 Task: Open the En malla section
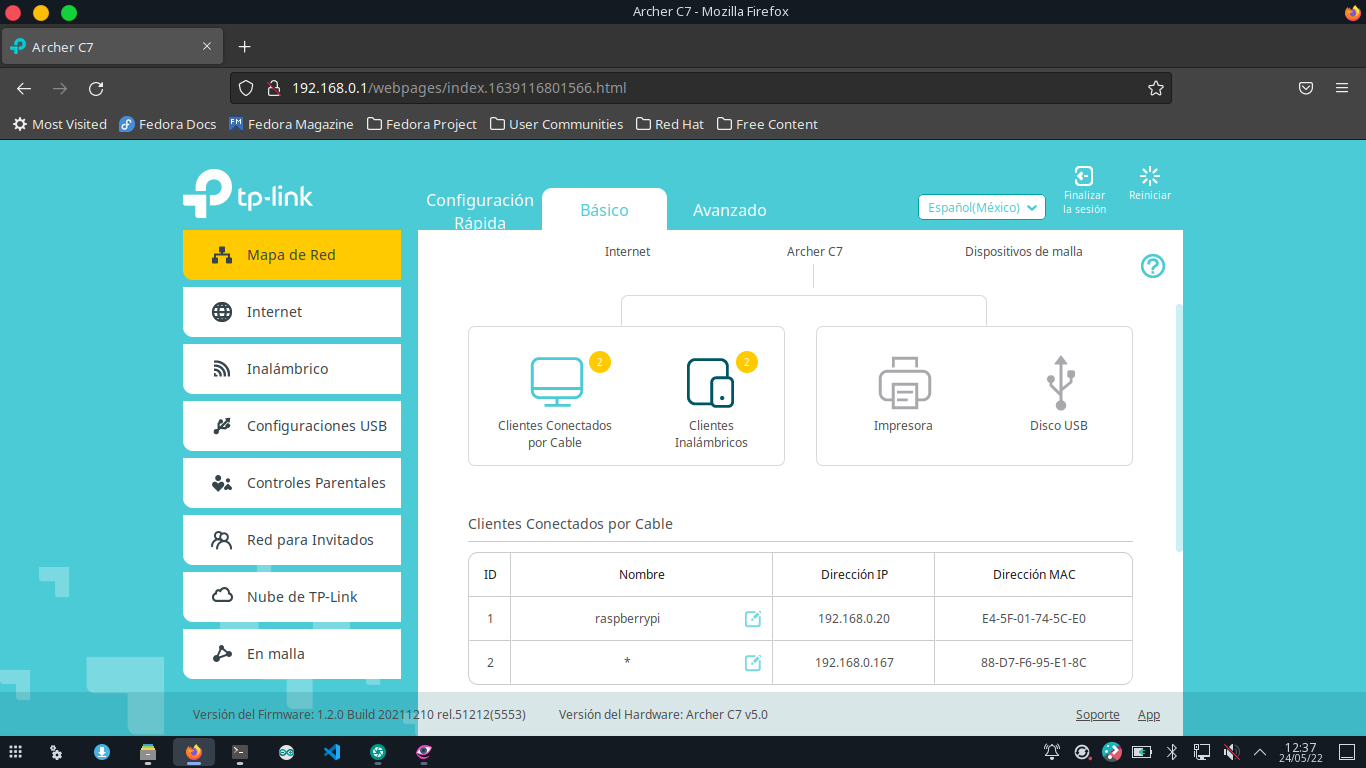tap(292, 654)
